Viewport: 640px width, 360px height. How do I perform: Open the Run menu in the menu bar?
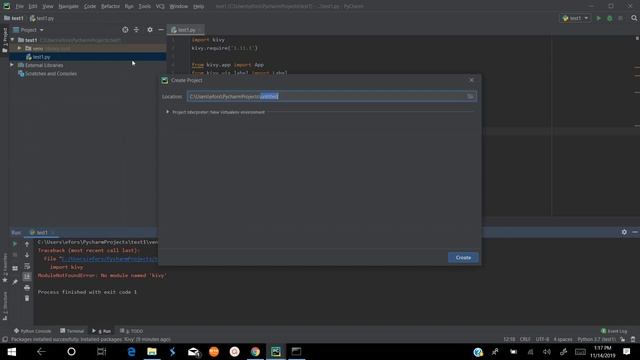[x=129, y=7]
